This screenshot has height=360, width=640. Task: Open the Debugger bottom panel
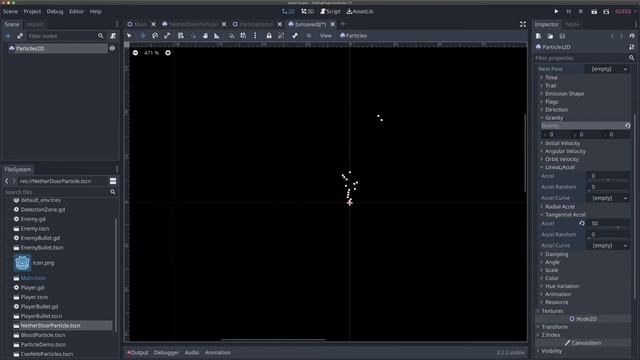166,353
